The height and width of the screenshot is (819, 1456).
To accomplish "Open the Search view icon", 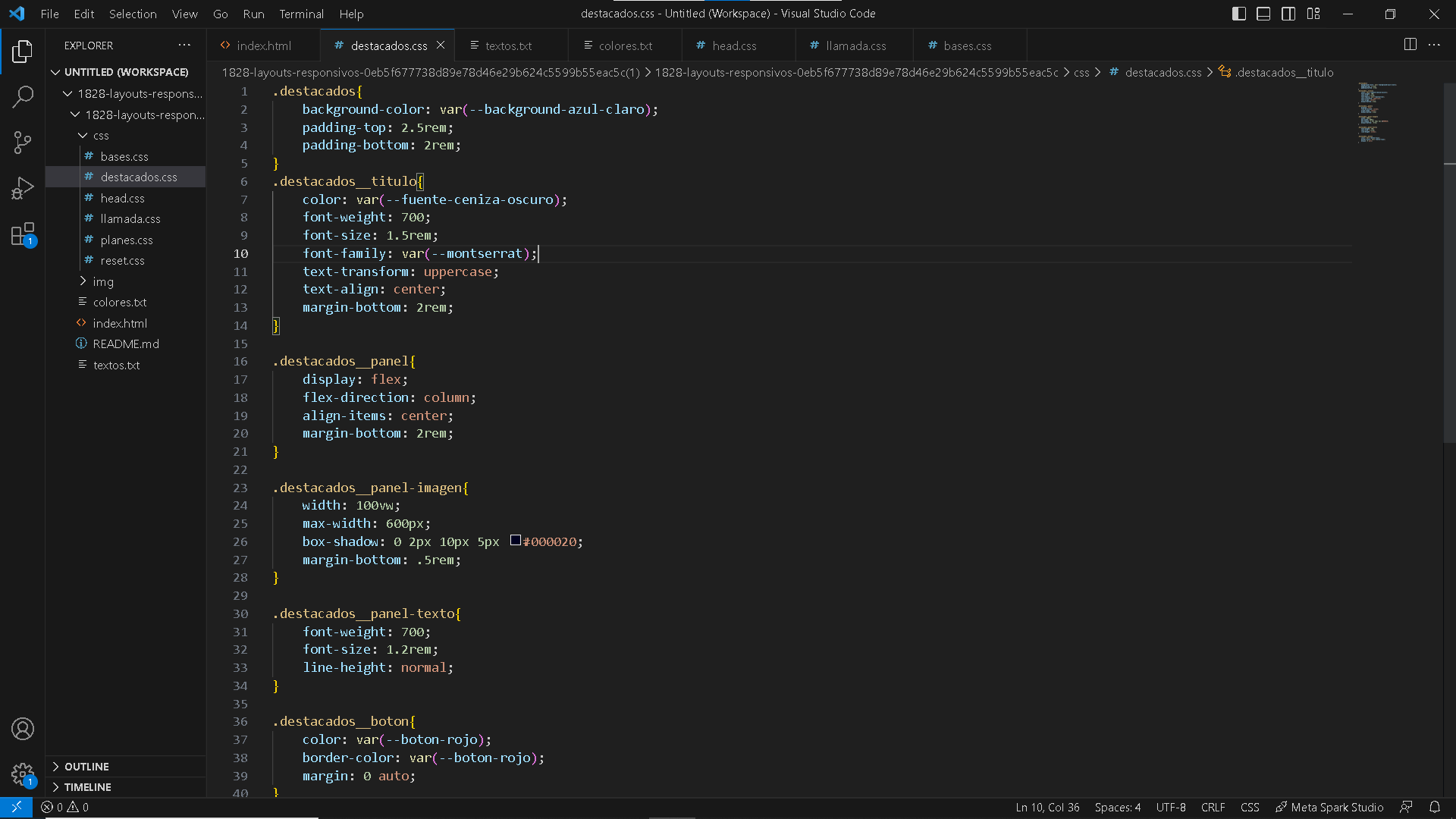I will point(23,96).
